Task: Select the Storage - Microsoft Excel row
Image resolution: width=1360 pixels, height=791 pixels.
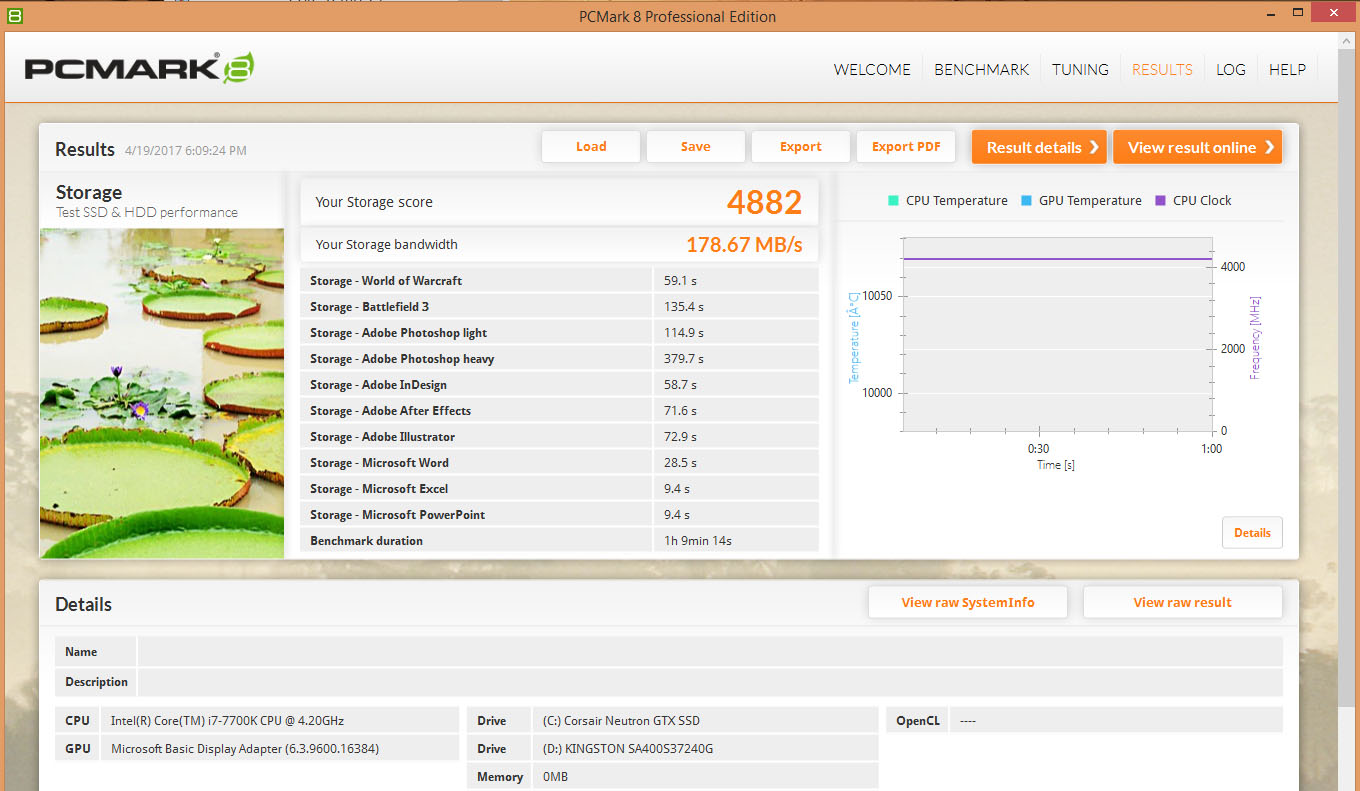Action: pyautogui.click(x=559, y=489)
